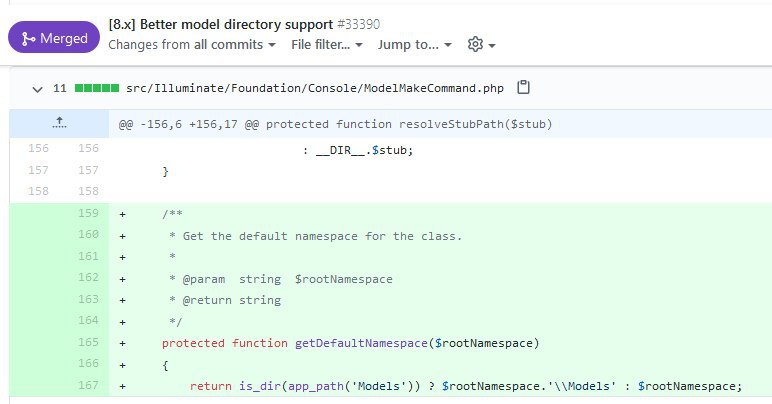The height and width of the screenshot is (404, 772).
Task: Expand hidden lines above the hunk
Action: (59, 123)
